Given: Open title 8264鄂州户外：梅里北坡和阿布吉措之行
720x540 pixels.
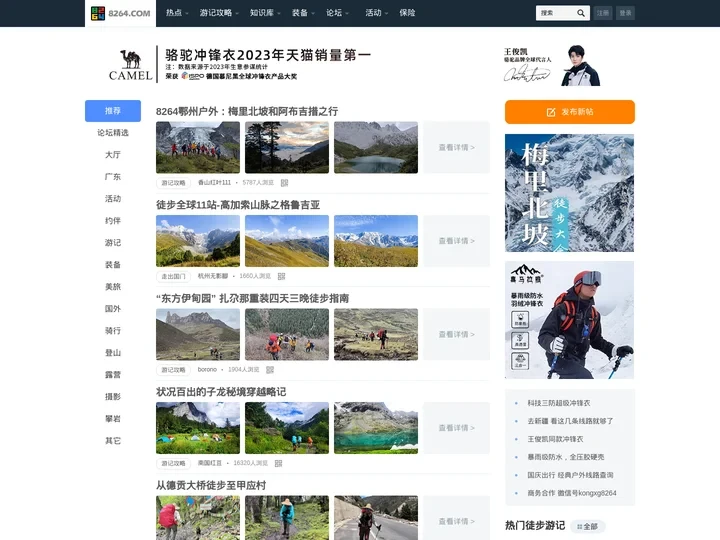Looking at the screenshot, I should [x=247, y=111].
